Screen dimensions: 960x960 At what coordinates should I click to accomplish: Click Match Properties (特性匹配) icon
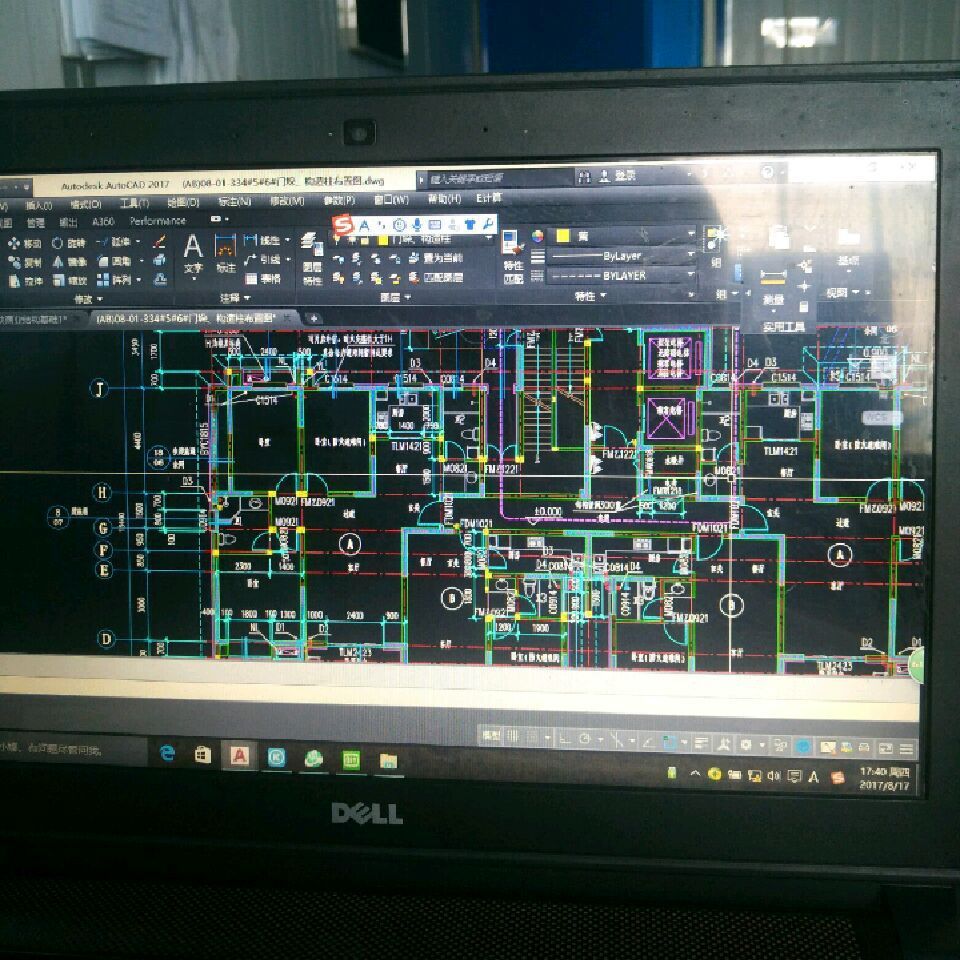(512, 256)
